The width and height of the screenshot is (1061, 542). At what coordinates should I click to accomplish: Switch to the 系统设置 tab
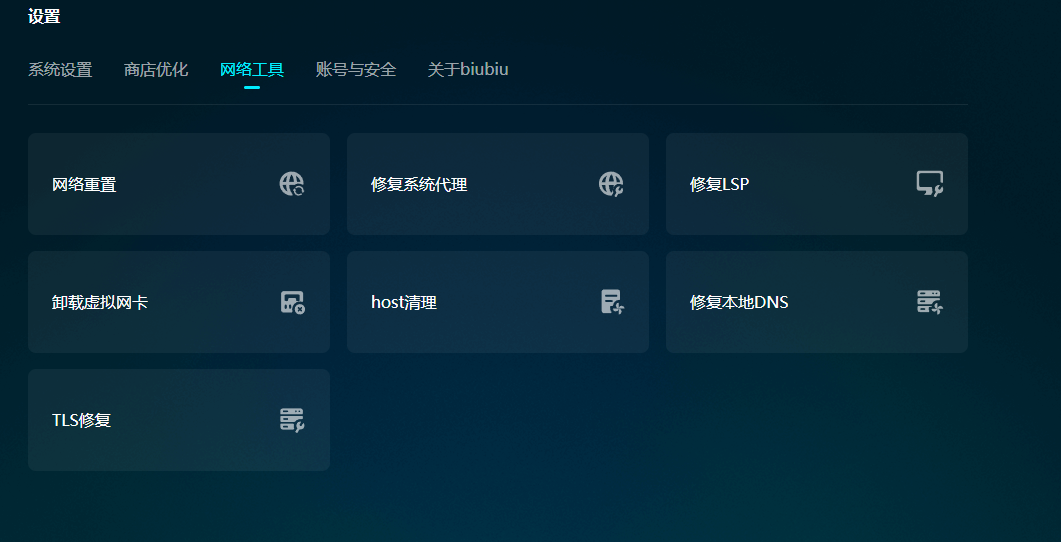coord(60,70)
